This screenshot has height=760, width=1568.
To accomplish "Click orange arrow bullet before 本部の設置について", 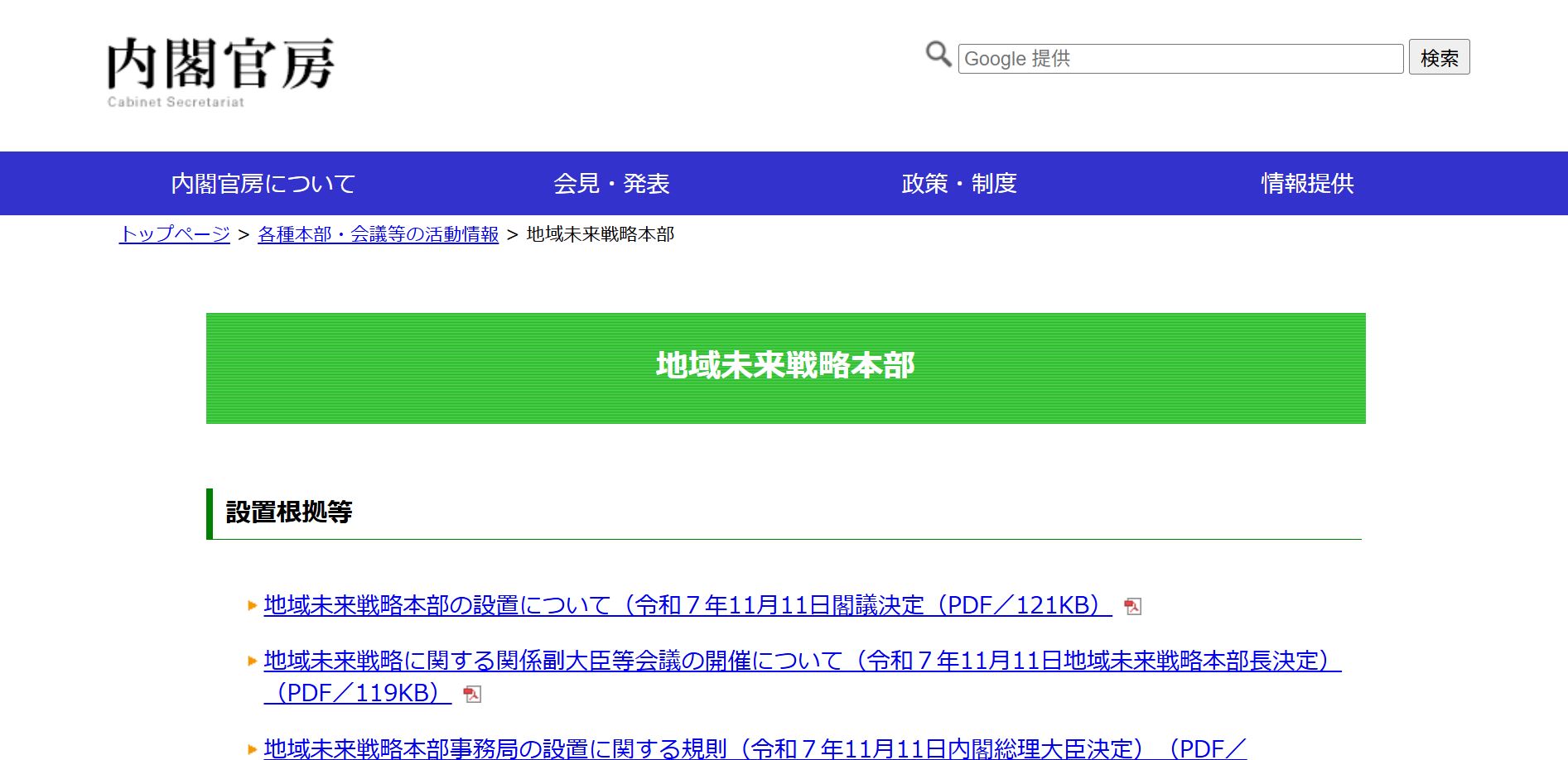I will 253,606.
